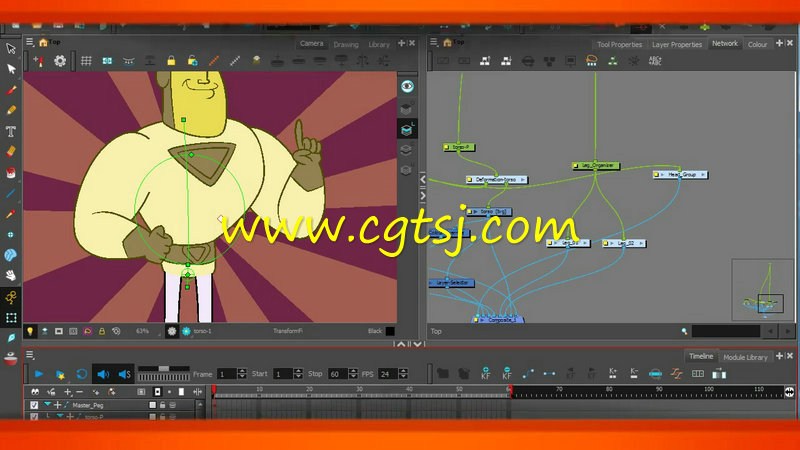This screenshot has height=450, width=800.
Task: Add a new tab beside Library
Action: click(402, 43)
